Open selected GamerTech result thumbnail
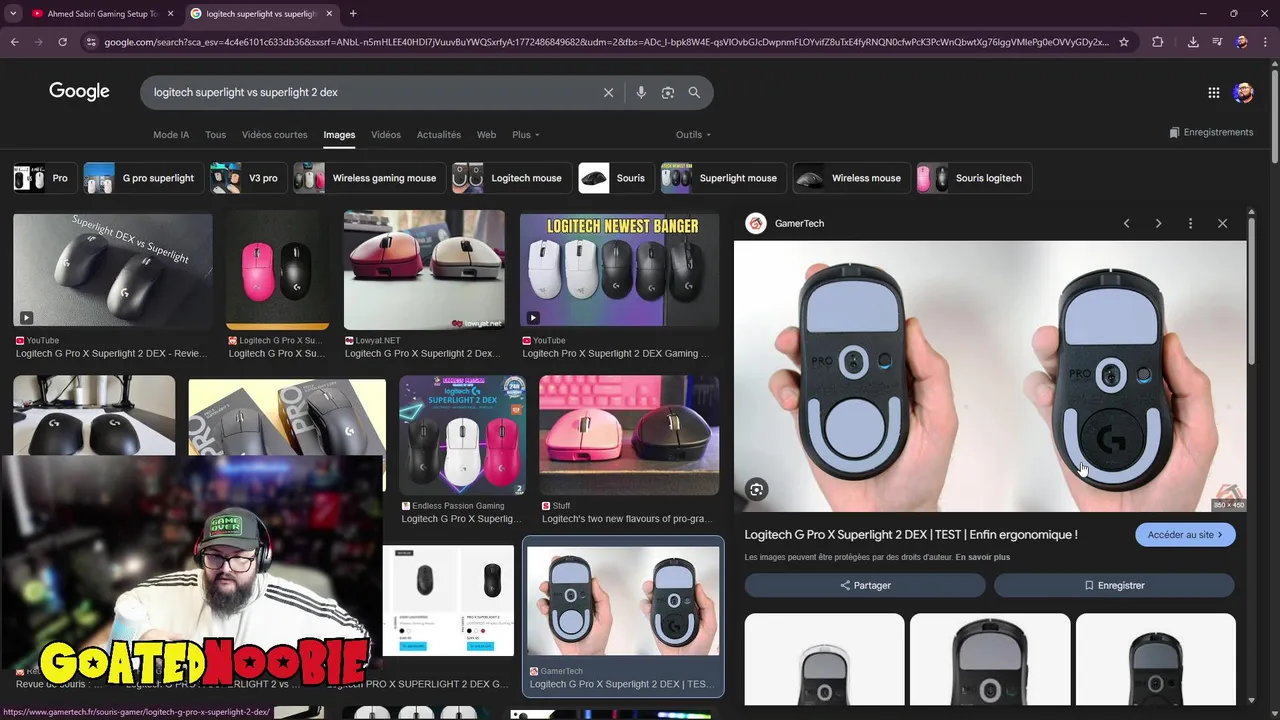1280x720 pixels. pos(623,600)
